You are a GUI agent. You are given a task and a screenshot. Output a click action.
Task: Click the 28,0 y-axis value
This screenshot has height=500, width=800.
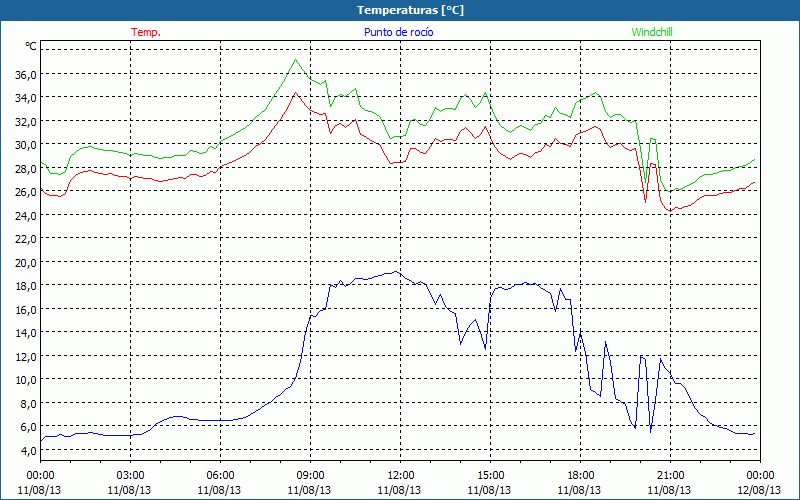pos(26,169)
